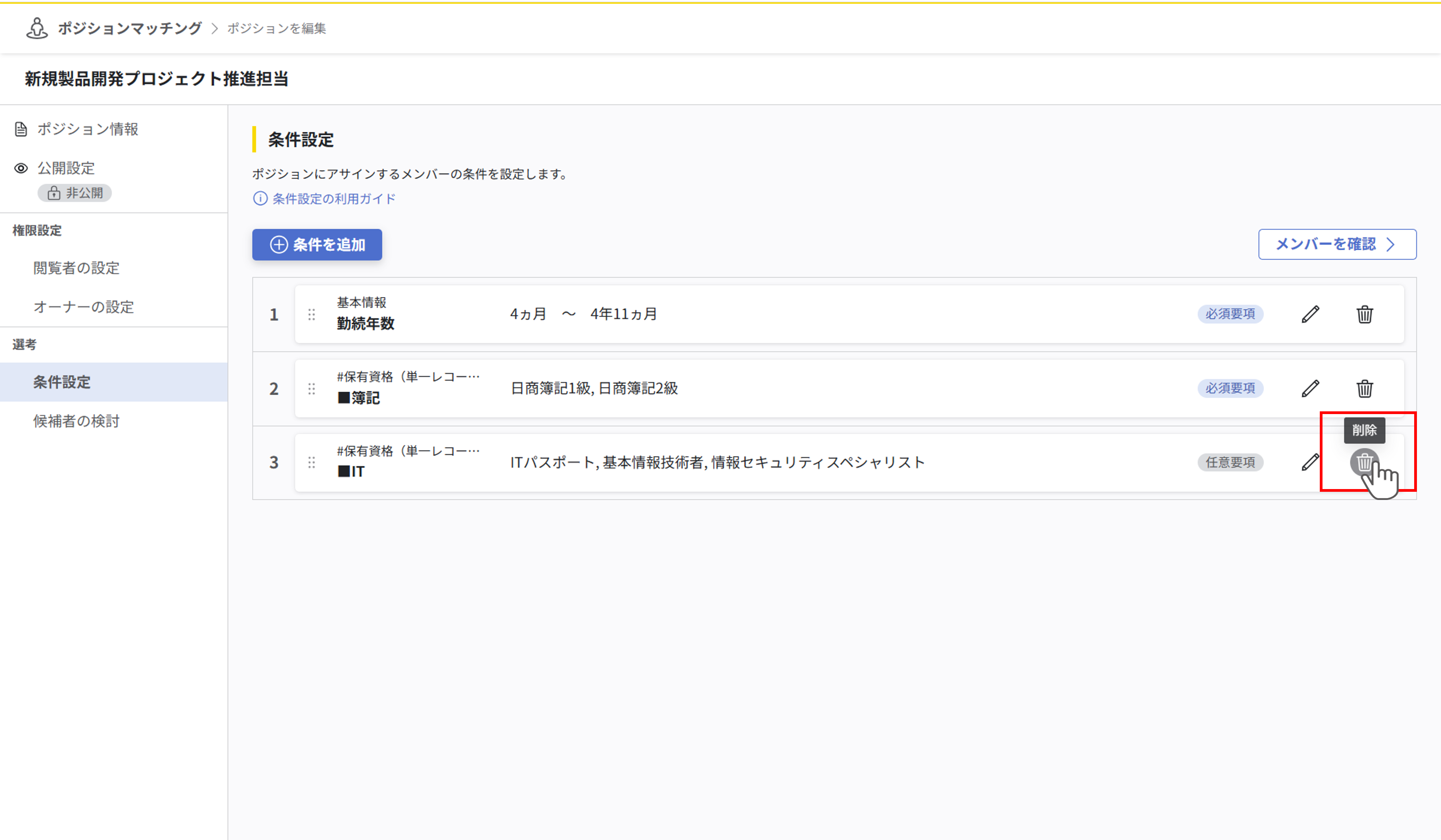Delete the 勤続年数 condition

point(1365,314)
